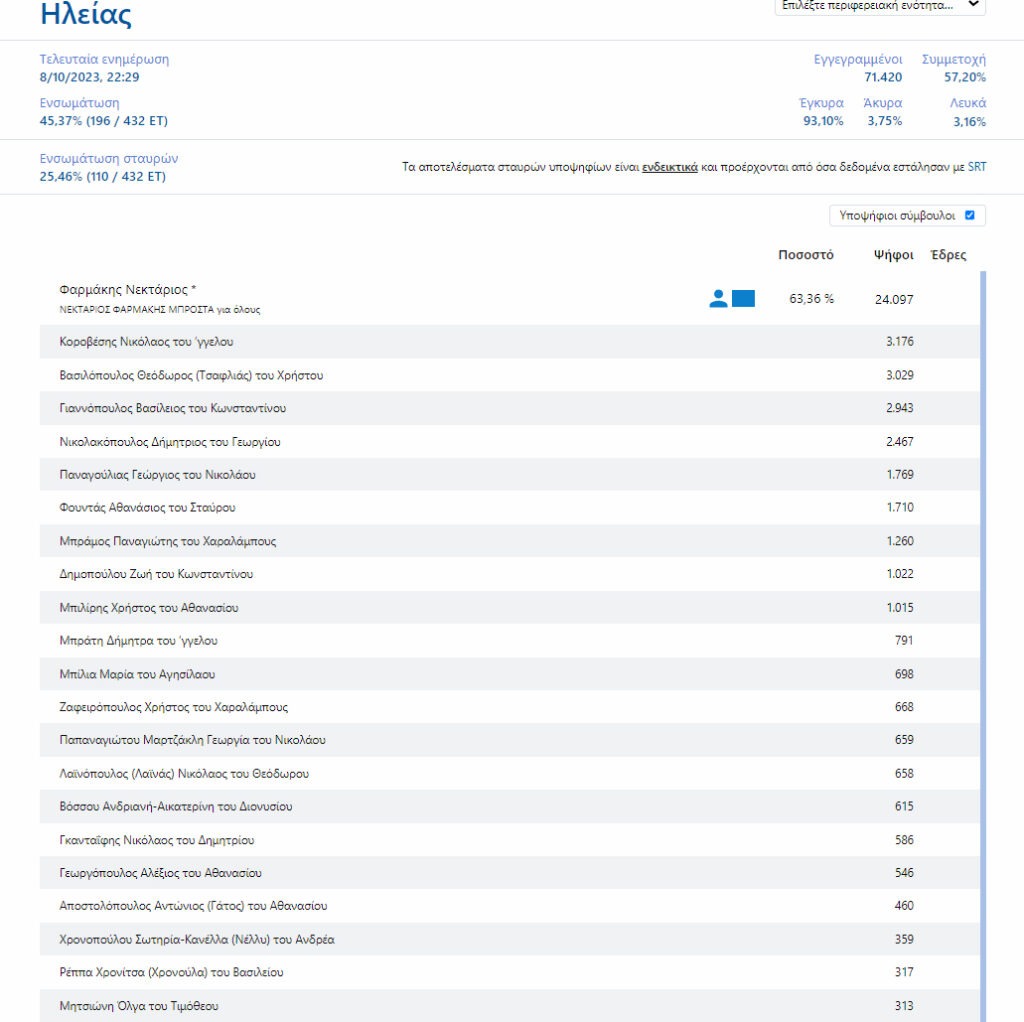Screen dimensions: 1024x1022
Task: Select row Γκανταΐφης Νικόλαος του Δημητρίου
Action: (x=509, y=840)
